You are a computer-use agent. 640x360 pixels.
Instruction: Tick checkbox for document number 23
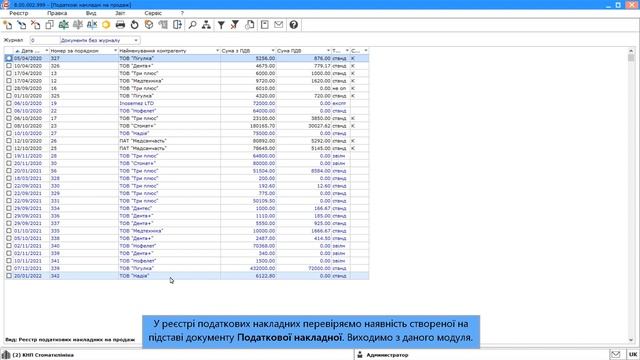point(9,126)
